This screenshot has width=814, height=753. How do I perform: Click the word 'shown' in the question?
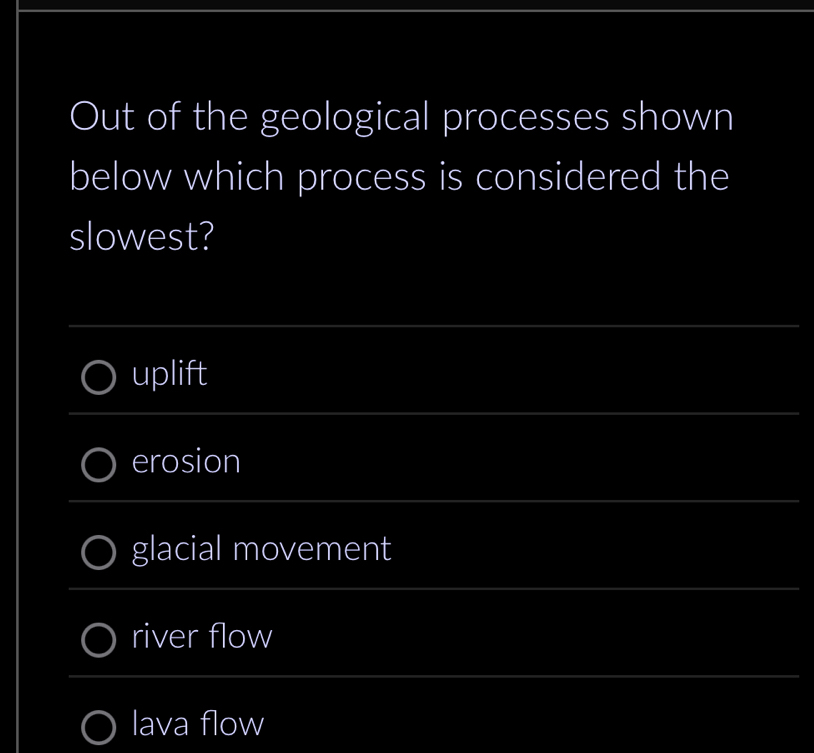click(x=678, y=118)
